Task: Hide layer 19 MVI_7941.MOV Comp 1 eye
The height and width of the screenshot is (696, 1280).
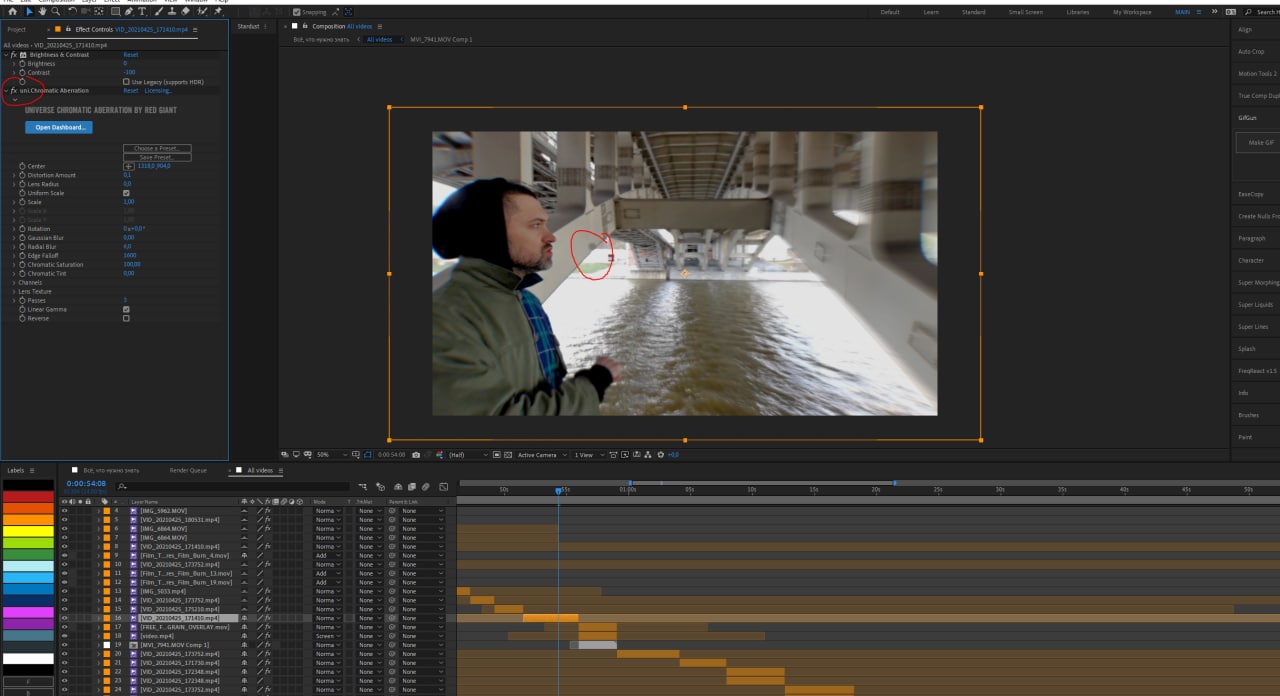Action: (65, 645)
